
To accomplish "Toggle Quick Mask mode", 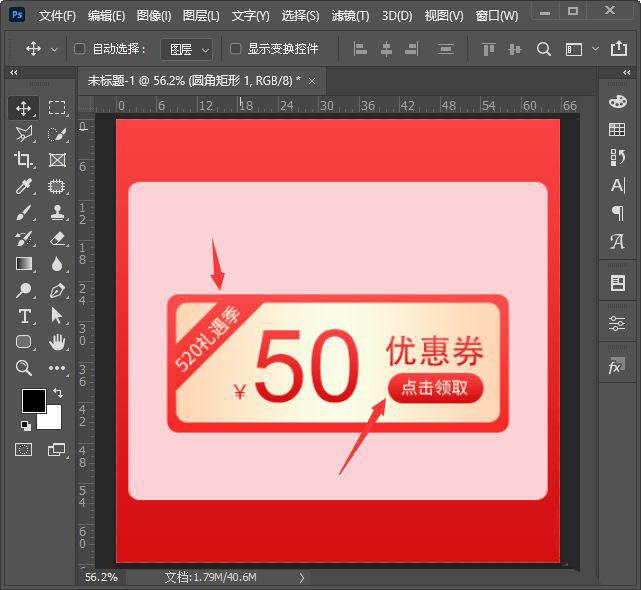I will click(x=24, y=450).
